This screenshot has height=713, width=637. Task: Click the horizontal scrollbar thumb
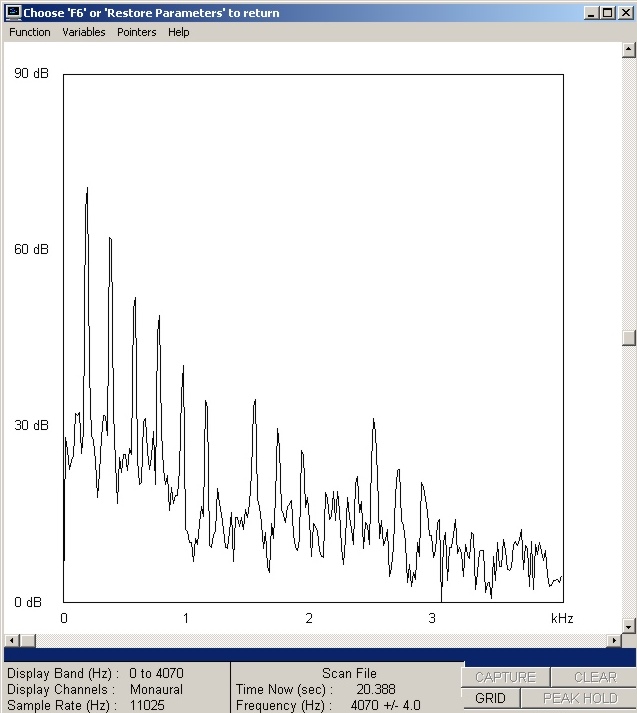click(x=28, y=641)
